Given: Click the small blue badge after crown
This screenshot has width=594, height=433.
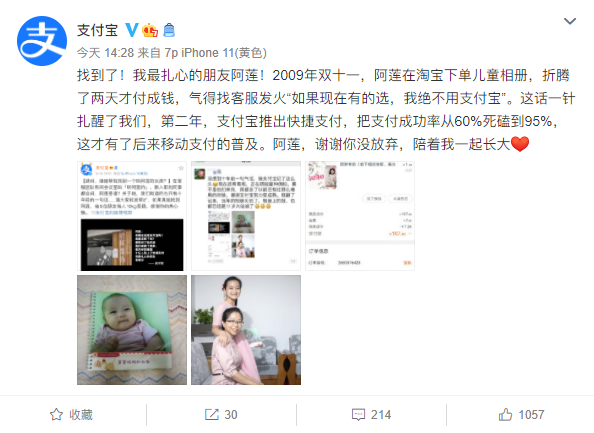Looking at the screenshot, I should pyautogui.click(x=169, y=30).
